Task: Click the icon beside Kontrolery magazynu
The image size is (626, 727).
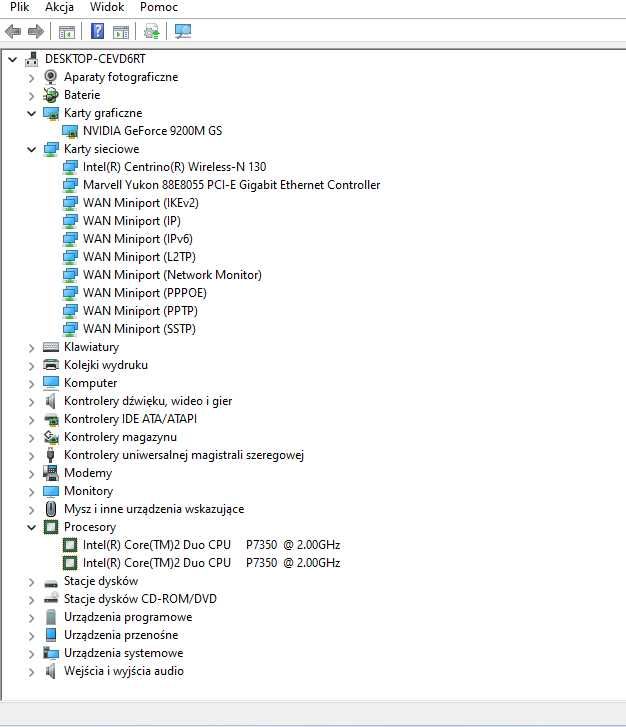Action: tap(51, 437)
